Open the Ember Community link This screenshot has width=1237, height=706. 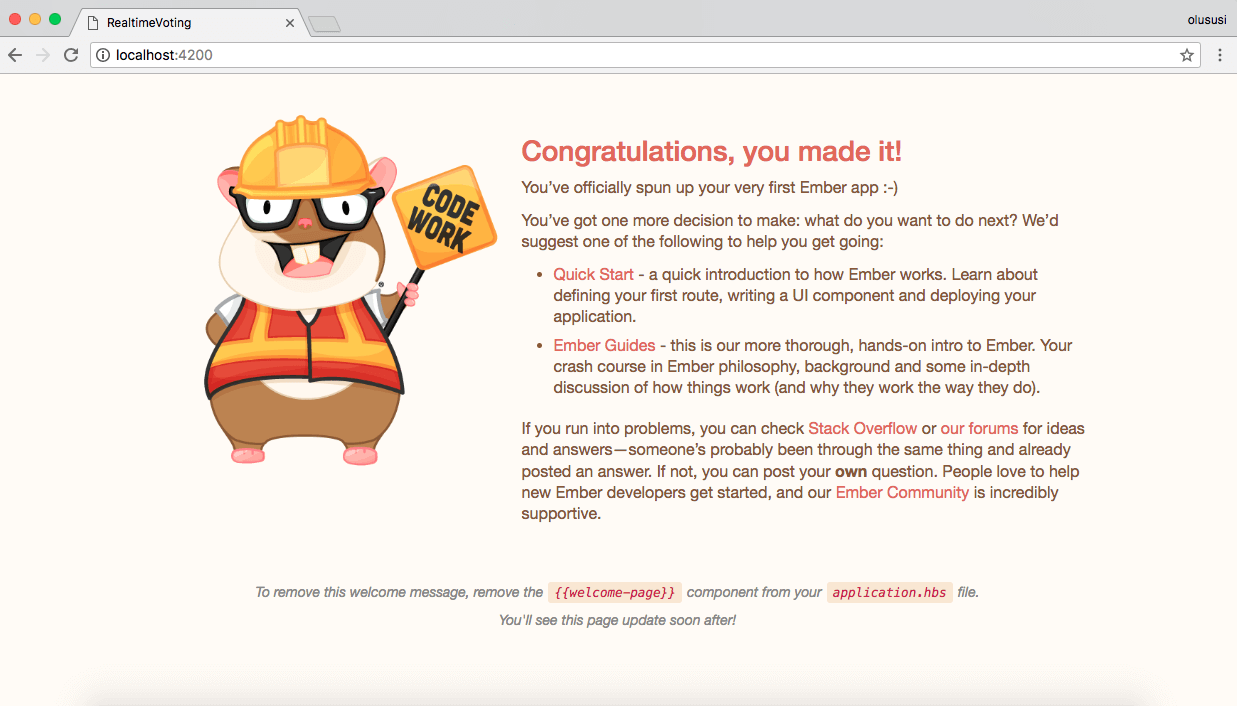click(x=902, y=492)
